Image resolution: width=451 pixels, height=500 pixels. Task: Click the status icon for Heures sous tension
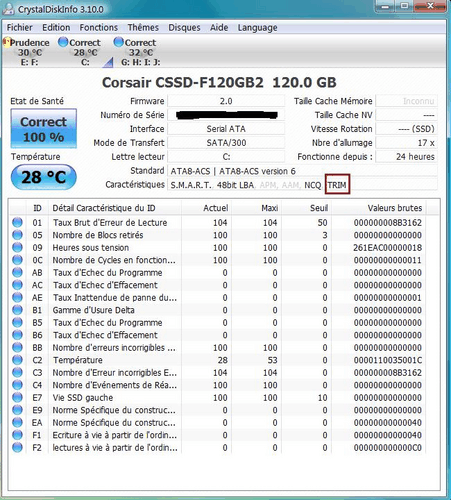tap(17, 247)
